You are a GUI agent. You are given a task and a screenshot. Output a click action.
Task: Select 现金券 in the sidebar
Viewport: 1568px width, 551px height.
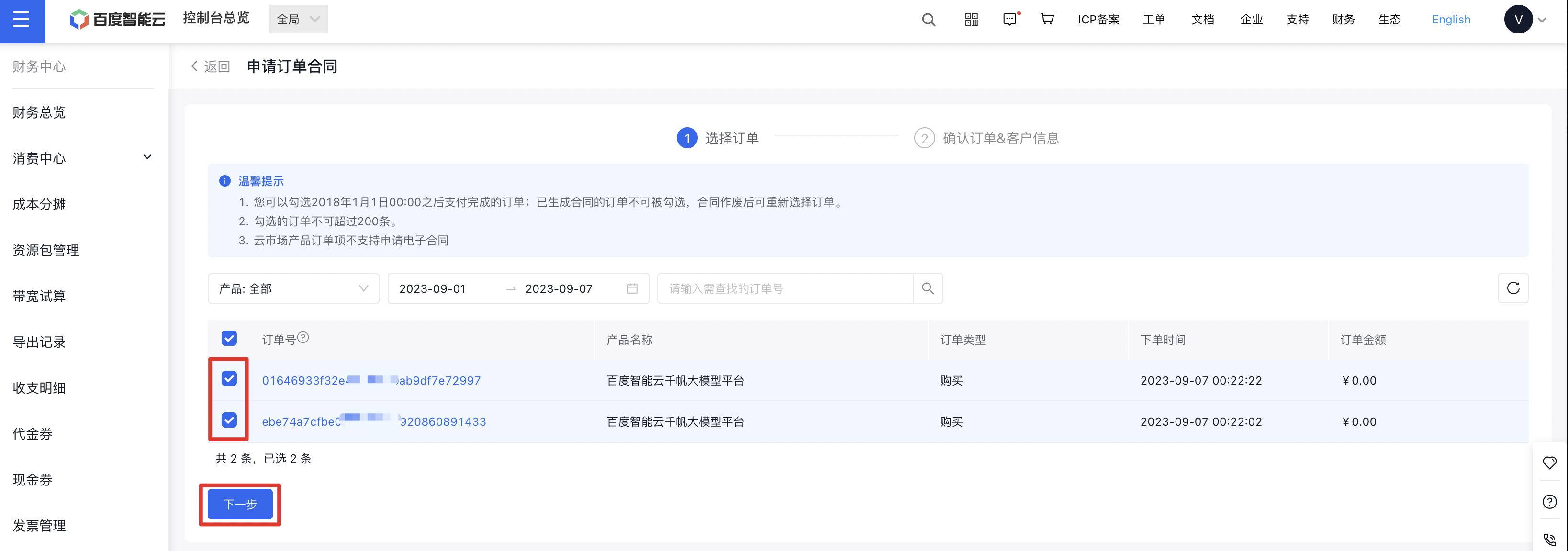pyautogui.click(x=32, y=480)
